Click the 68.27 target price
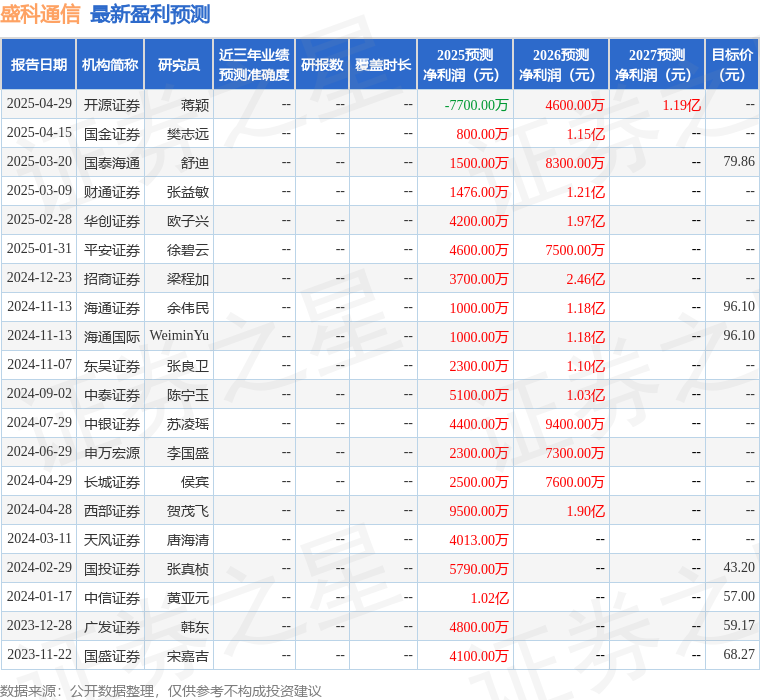This screenshot has height=700, width=760. [739, 655]
